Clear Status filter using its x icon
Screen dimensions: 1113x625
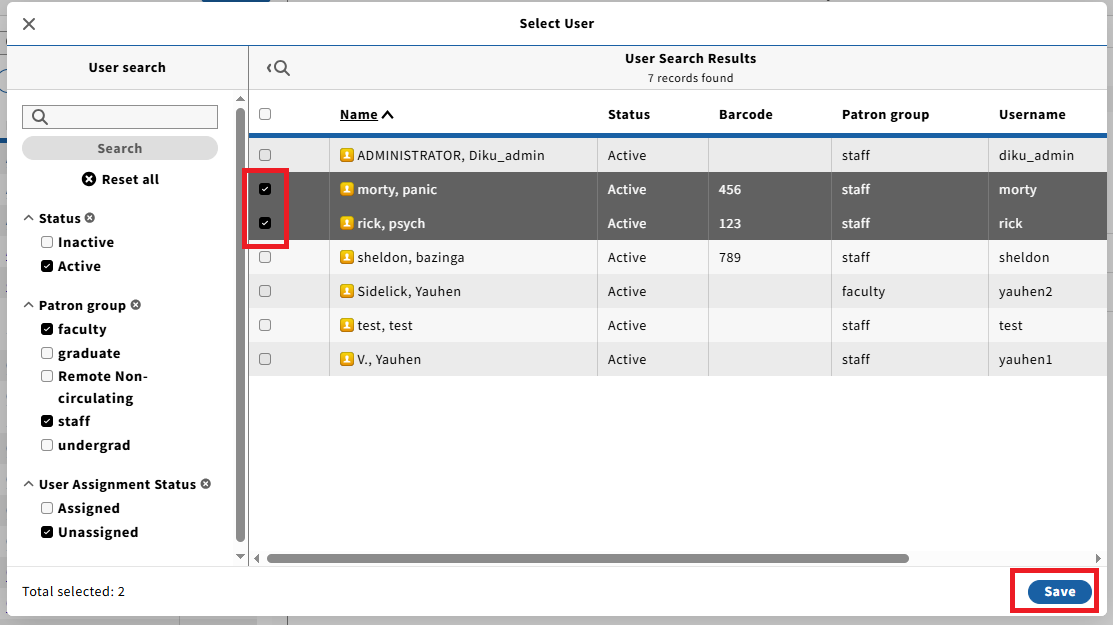[90, 218]
